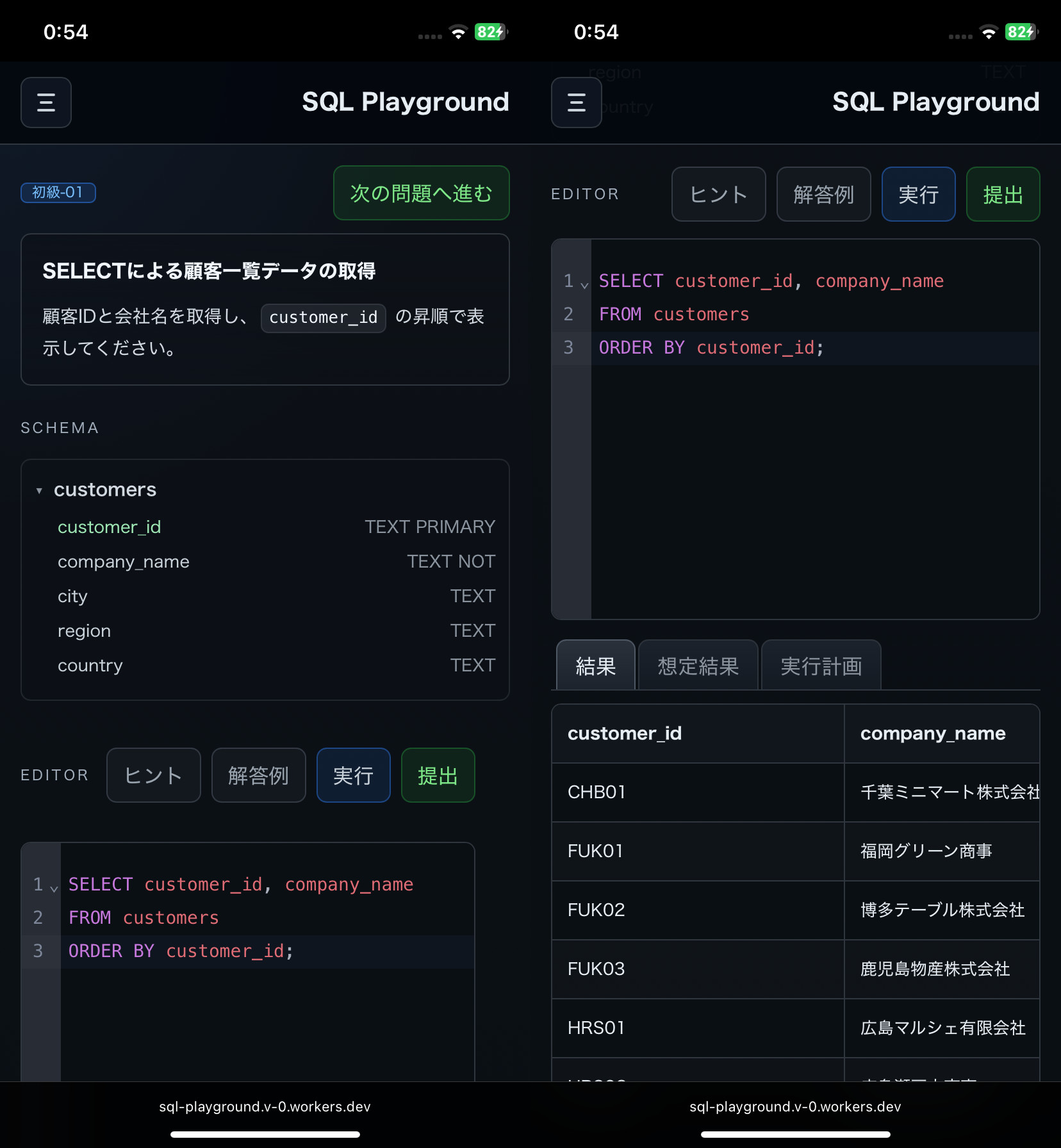
Task: Open the hamburger menu in right phone screen
Action: 577,102
